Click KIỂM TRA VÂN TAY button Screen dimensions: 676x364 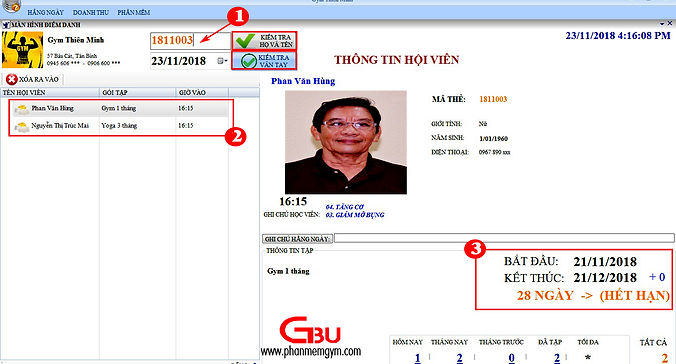[264, 60]
